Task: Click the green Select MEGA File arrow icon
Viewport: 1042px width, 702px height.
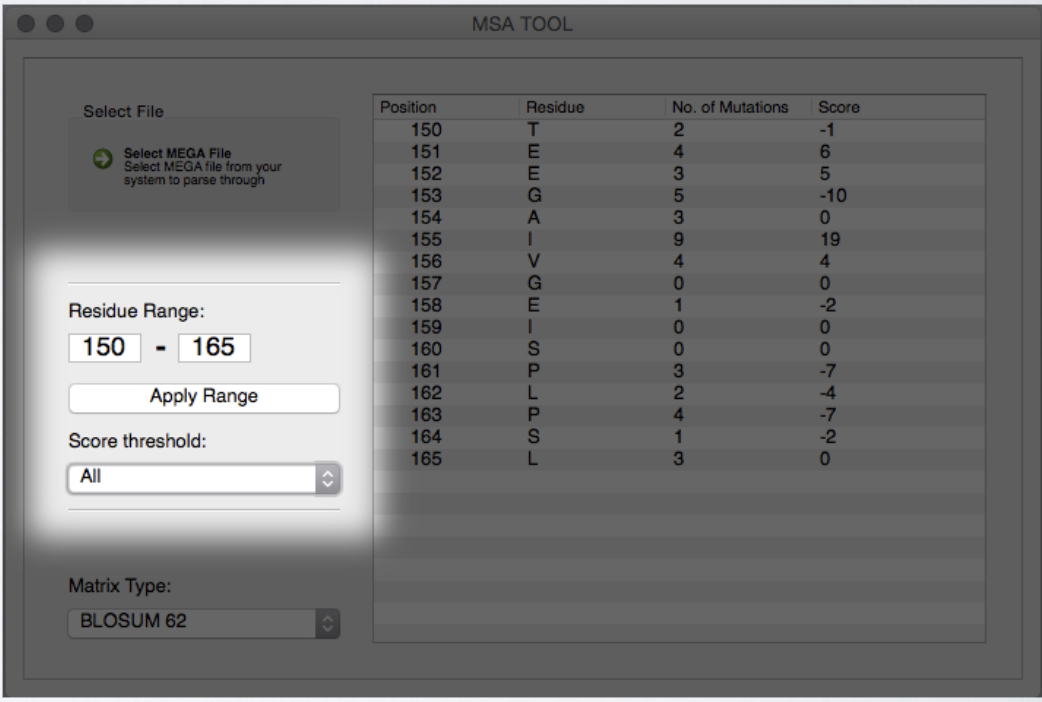Action: click(x=102, y=159)
